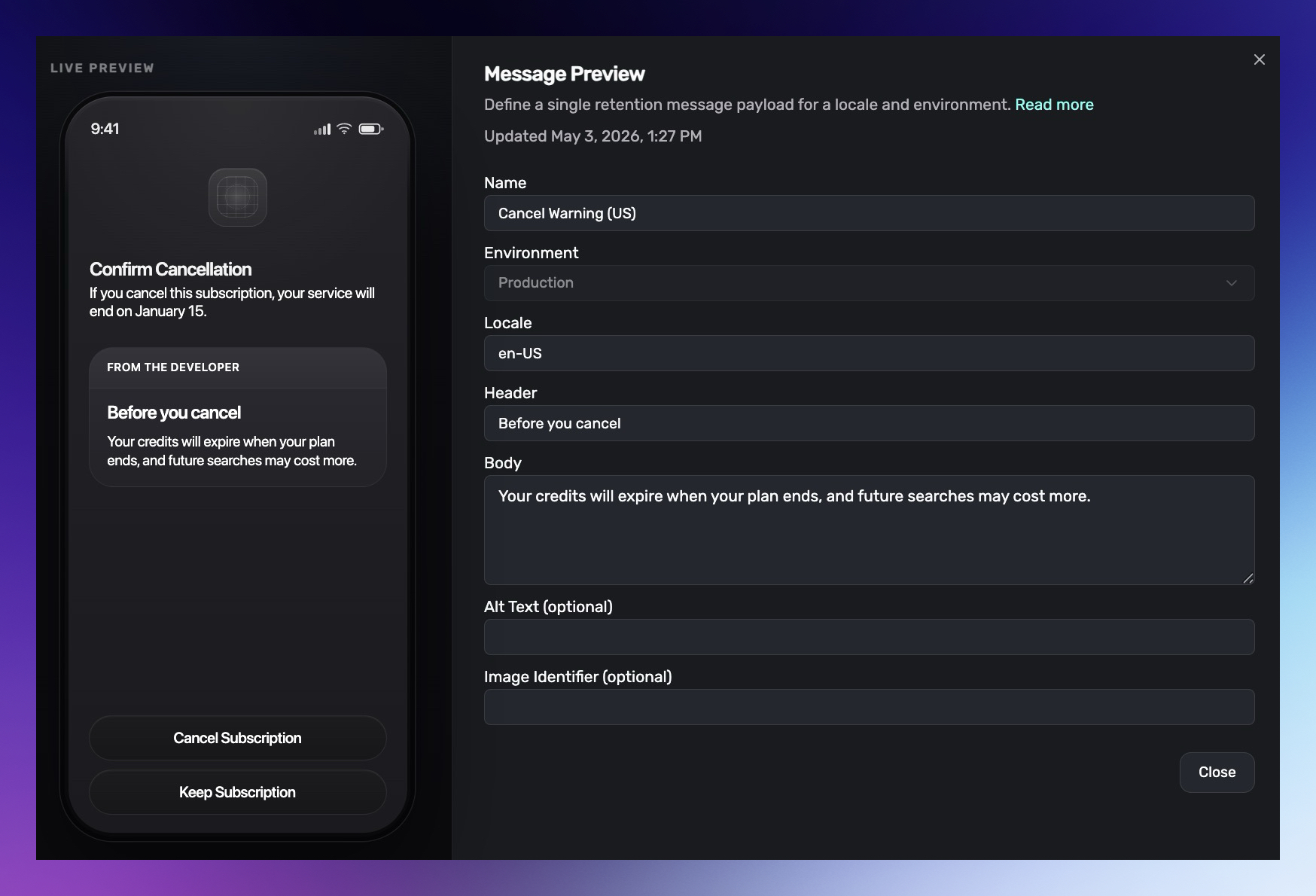Click the 'Confirm Cancellation' heading in preview
This screenshot has width=1316, height=896.
pyautogui.click(x=170, y=270)
